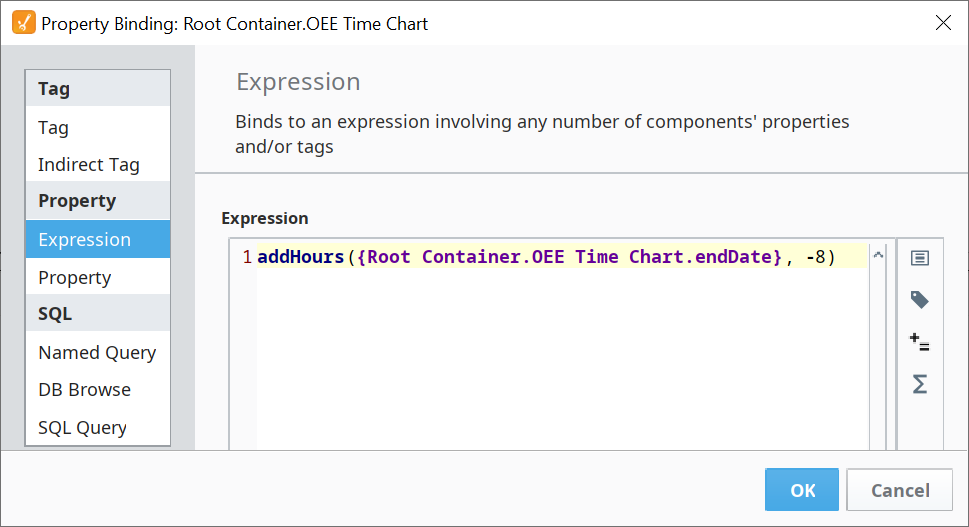The image size is (969, 527).
Task: Open the functions sigma icon
Action: pos(919,384)
